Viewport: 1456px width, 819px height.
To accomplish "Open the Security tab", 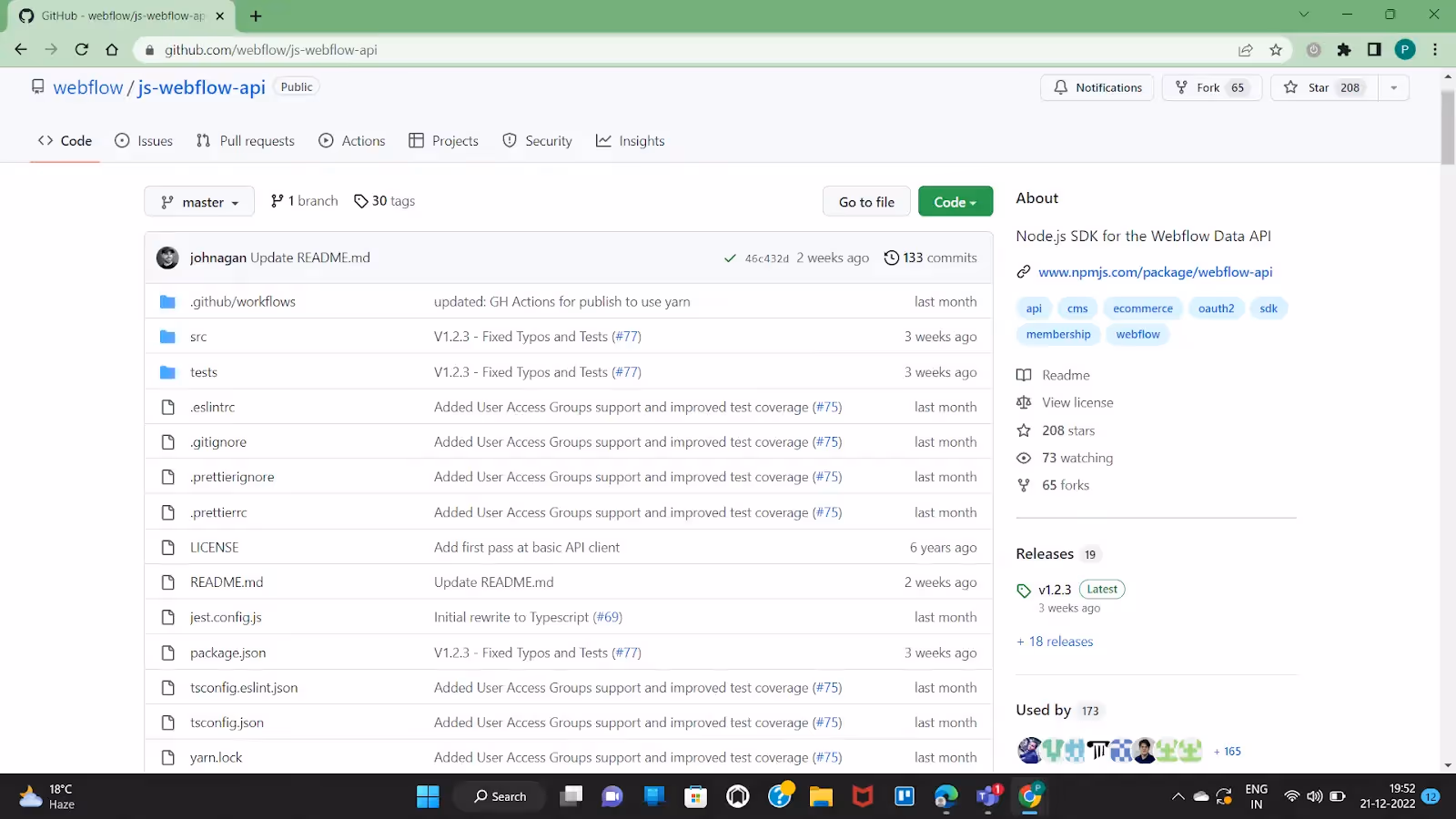I will (x=538, y=141).
